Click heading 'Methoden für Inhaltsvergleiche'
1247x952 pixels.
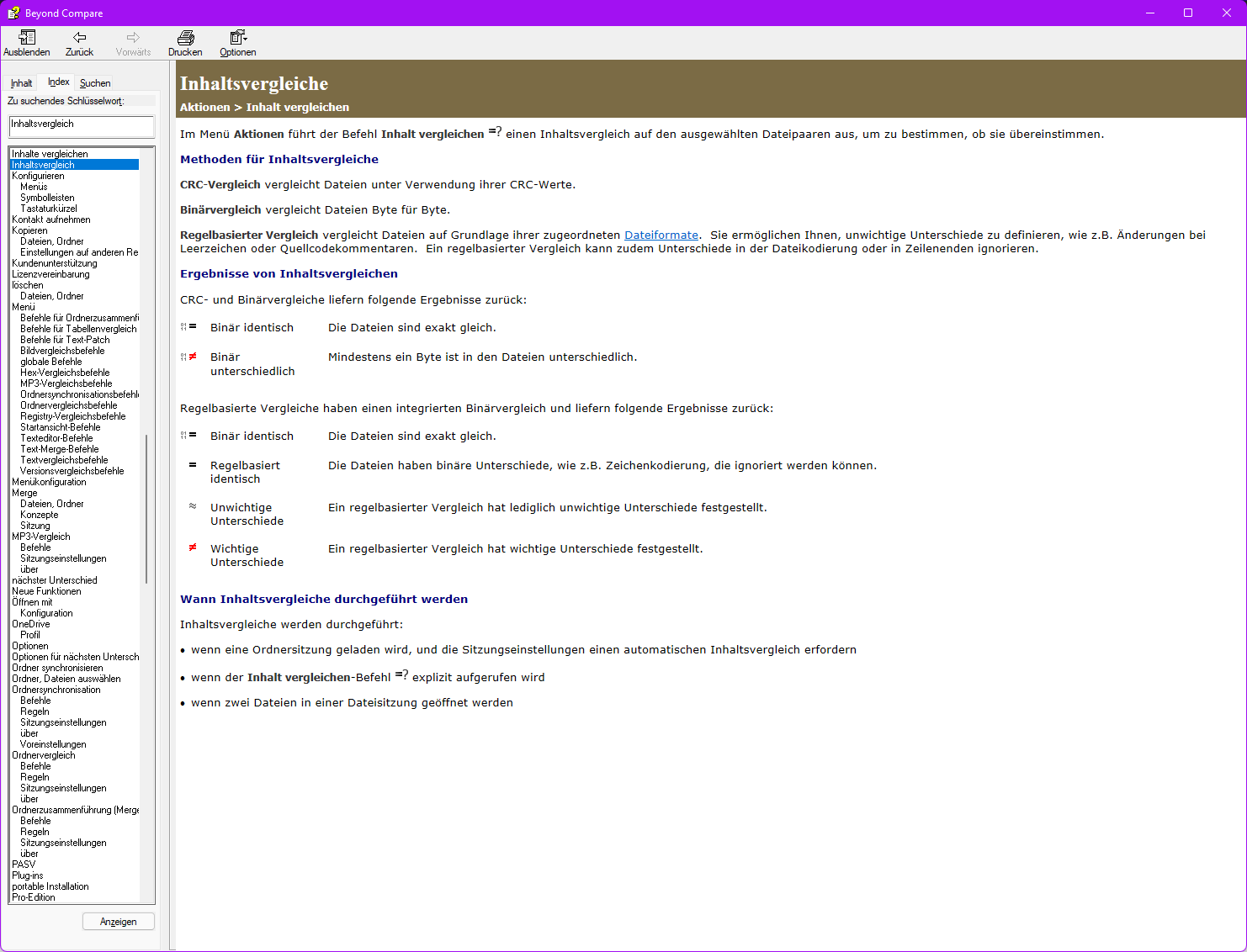[279, 159]
